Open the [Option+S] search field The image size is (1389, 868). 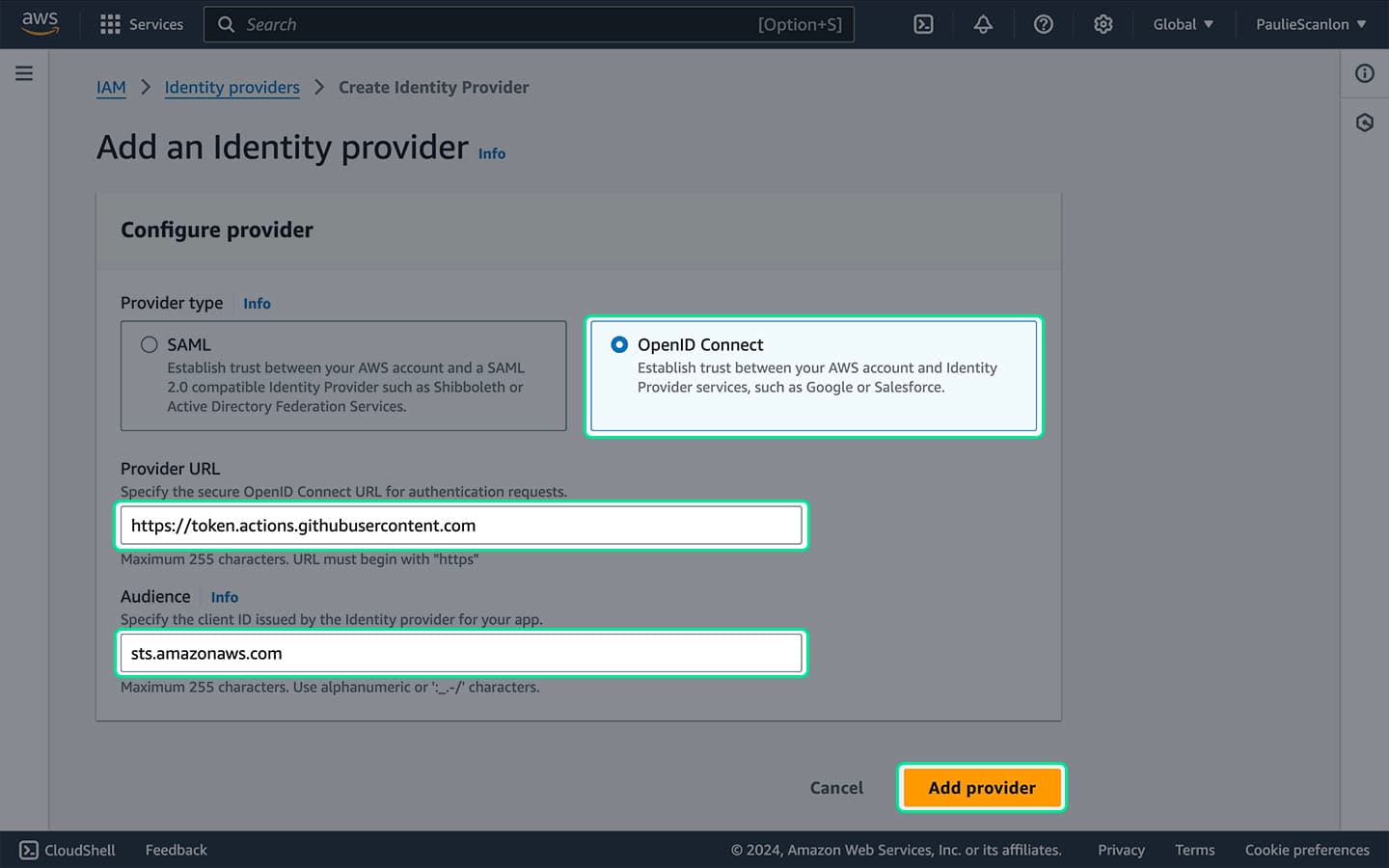click(529, 24)
